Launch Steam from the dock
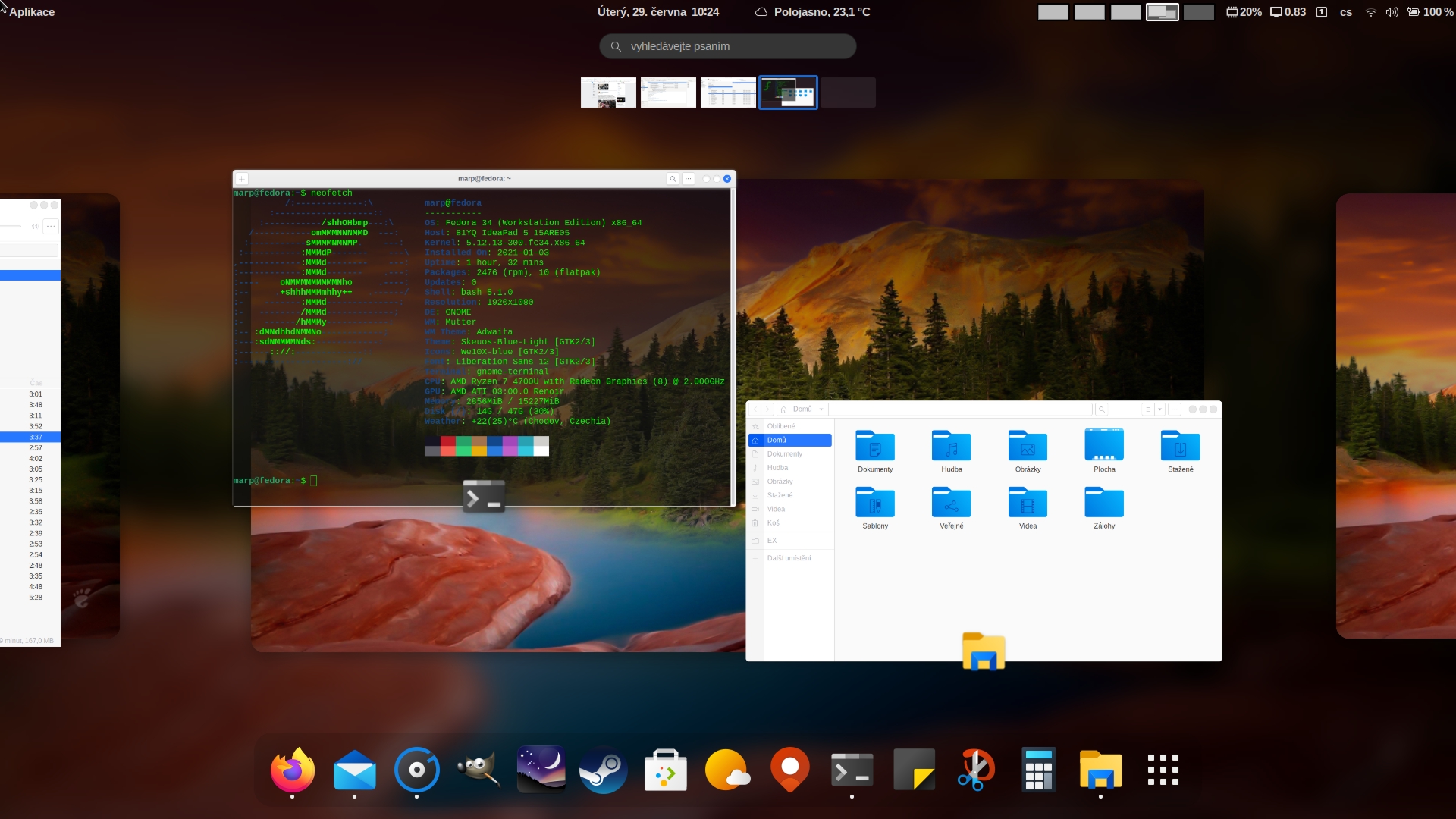This screenshot has width=1456, height=819. [603, 770]
